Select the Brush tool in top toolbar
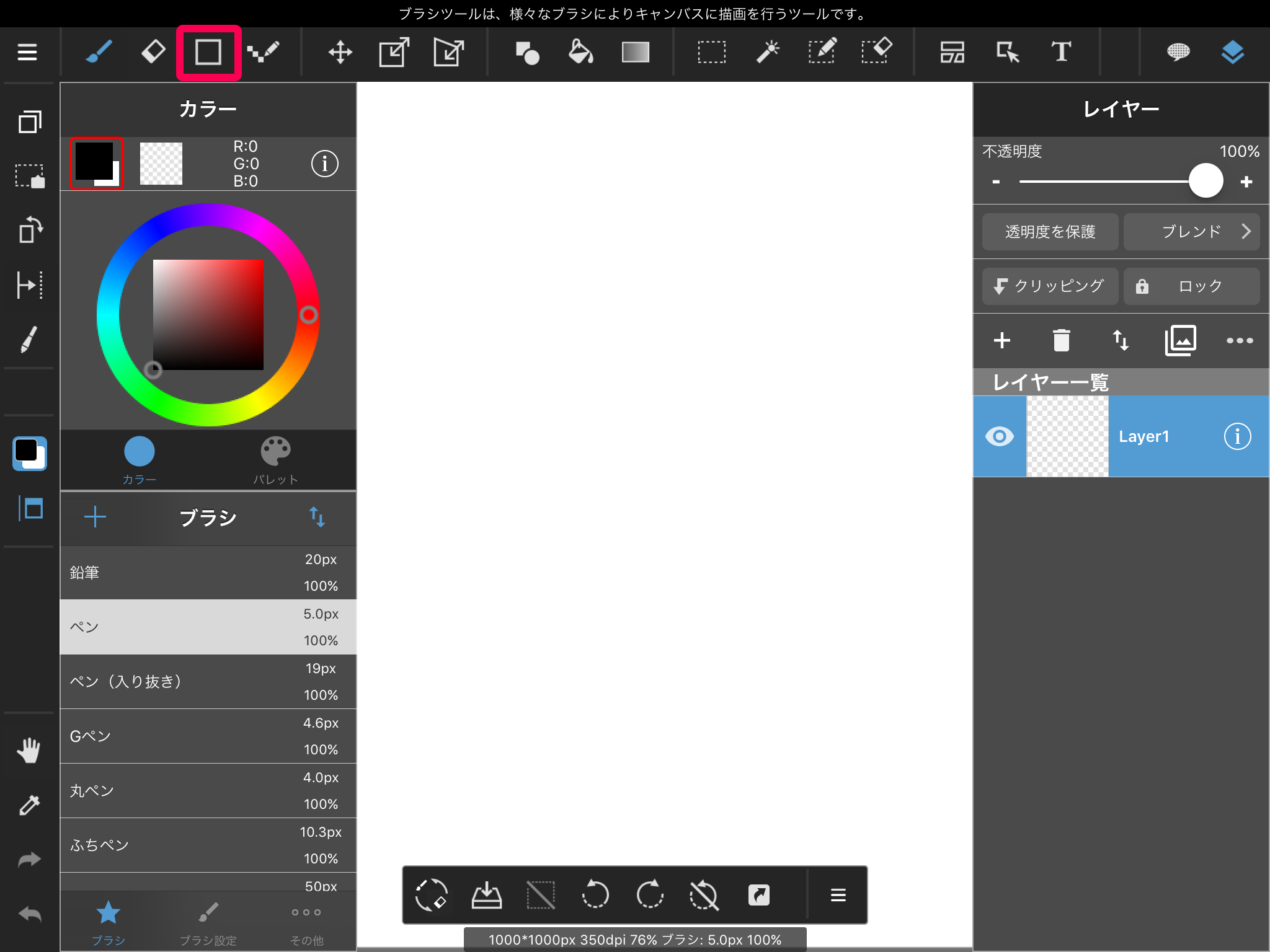The height and width of the screenshot is (952, 1270). tap(99, 52)
